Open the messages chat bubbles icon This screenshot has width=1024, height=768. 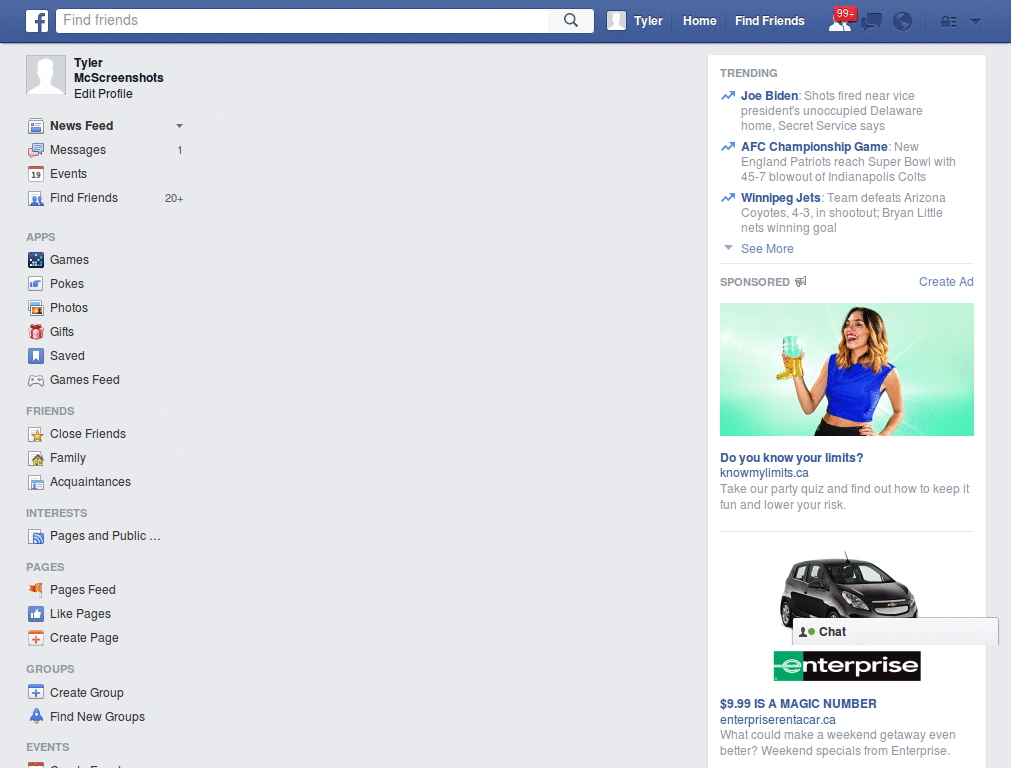(871, 22)
